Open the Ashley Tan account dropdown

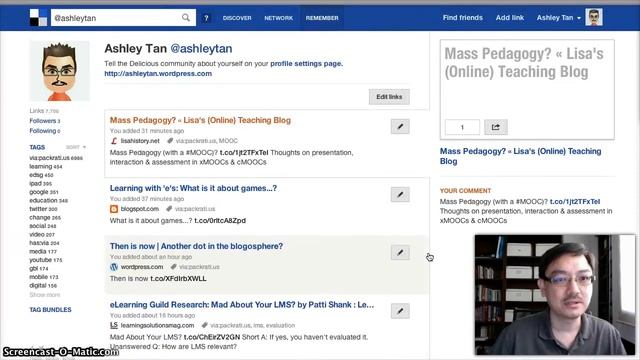pos(558,18)
